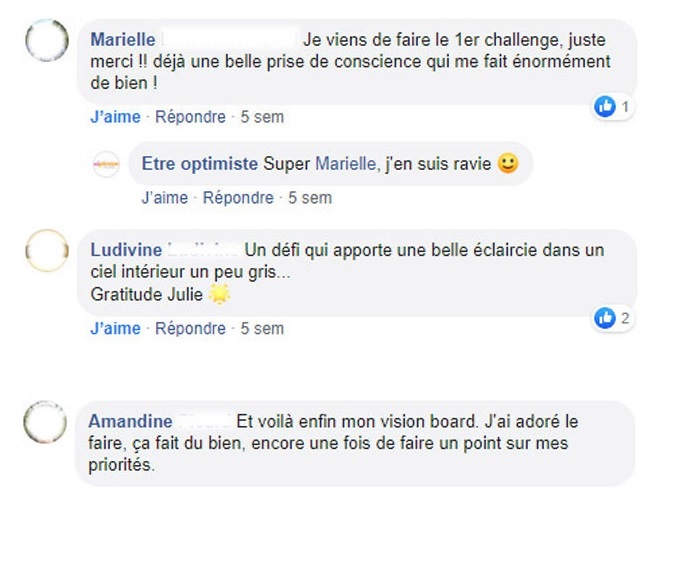Reply to Ludivine's comment via Répondre
696x568 pixels.
[x=190, y=328]
